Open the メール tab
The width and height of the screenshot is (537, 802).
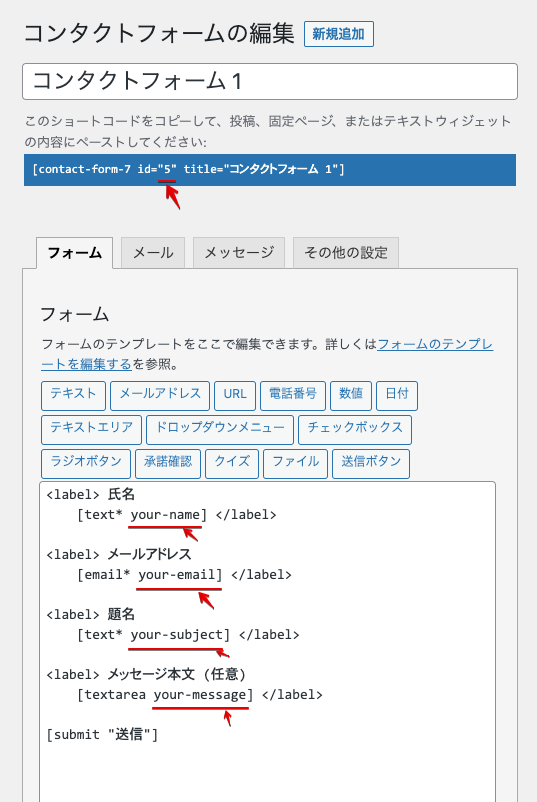pyautogui.click(x=153, y=253)
